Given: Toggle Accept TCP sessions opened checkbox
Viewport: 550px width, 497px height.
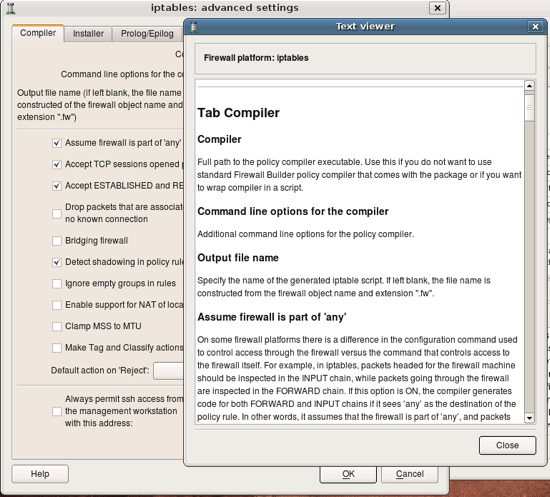Looking at the screenshot, I should pyautogui.click(x=57, y=164).
